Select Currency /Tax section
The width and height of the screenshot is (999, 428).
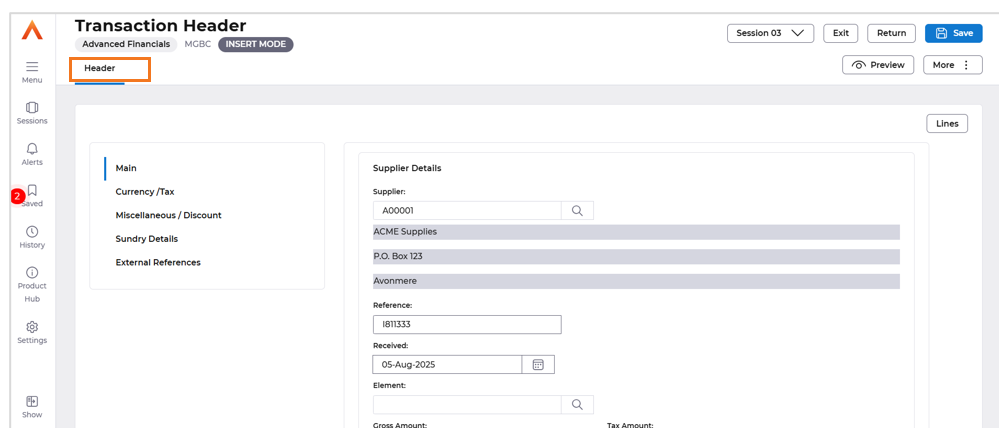click(x=145, y=191)
